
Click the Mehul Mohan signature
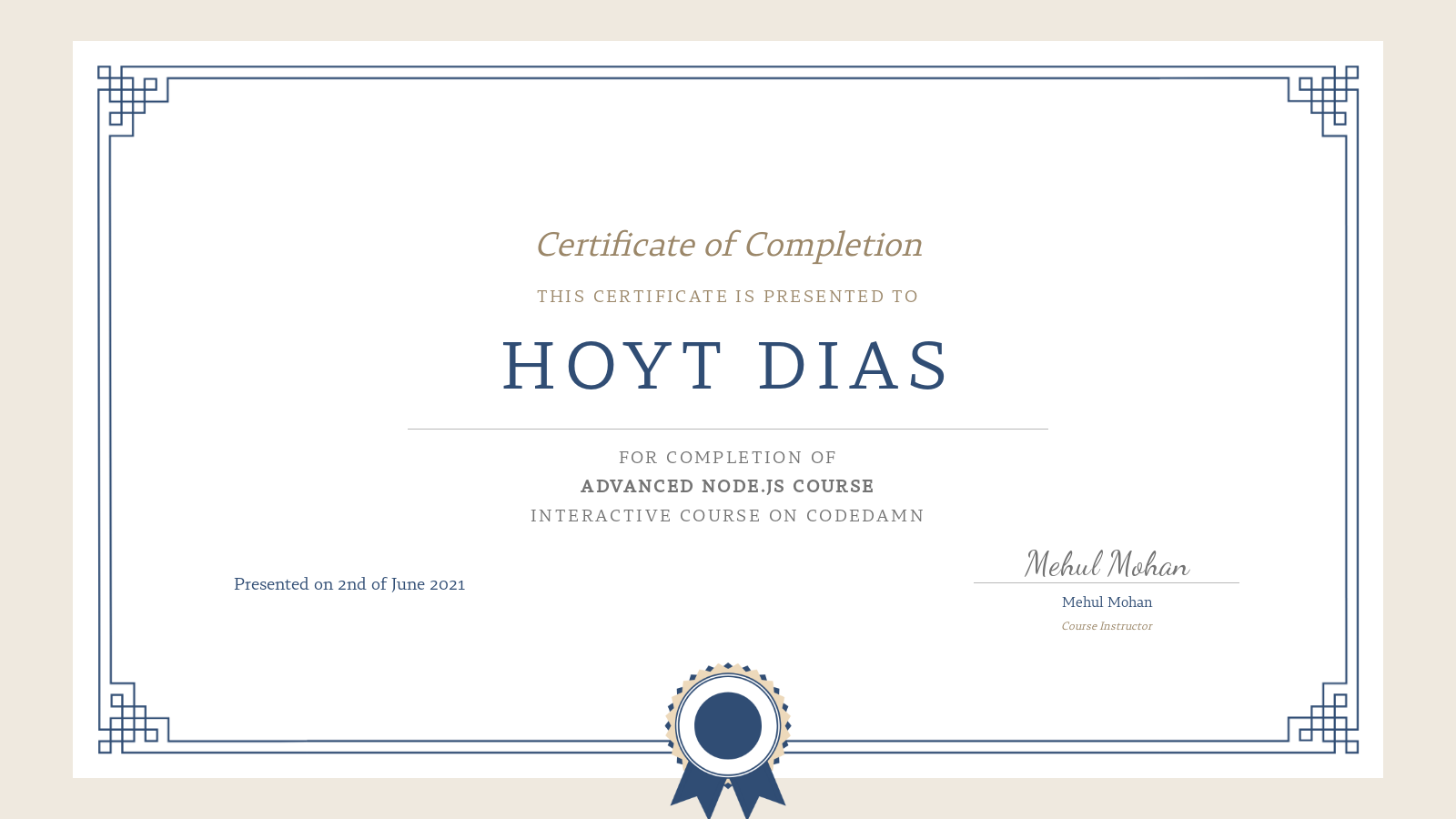point(1106,562)
